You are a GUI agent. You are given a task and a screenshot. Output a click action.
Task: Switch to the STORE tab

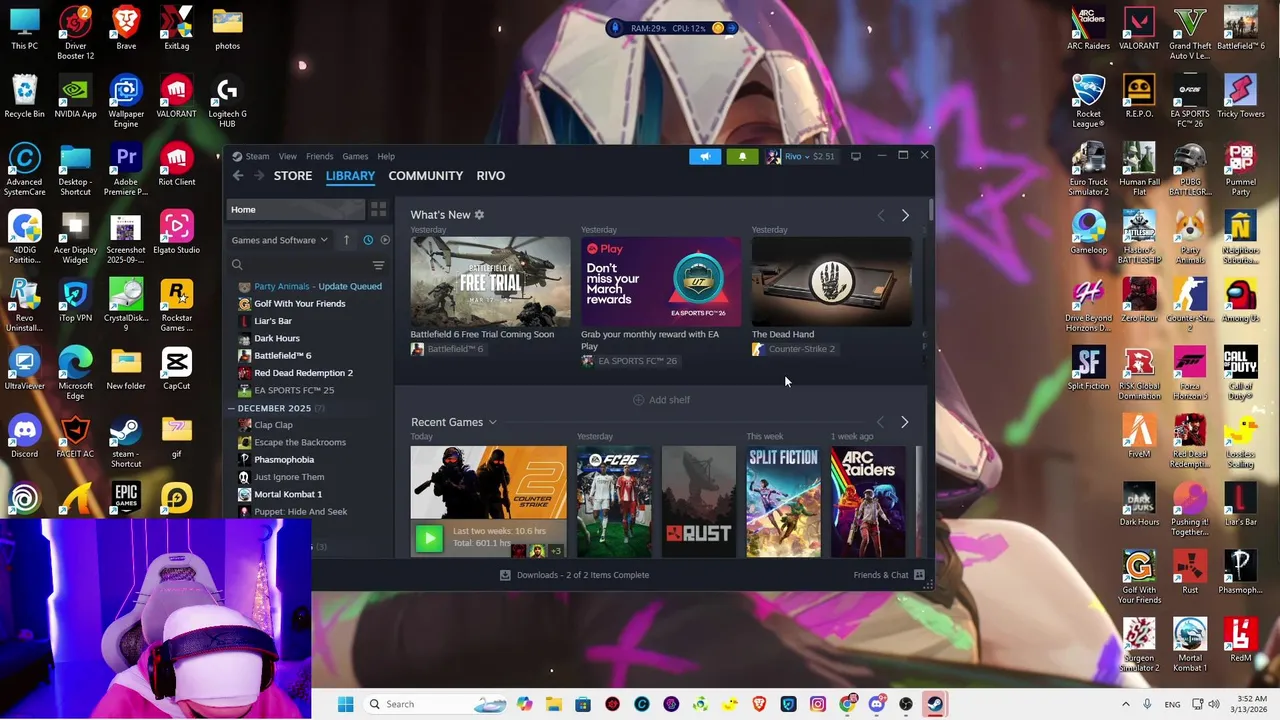[293, 176]
